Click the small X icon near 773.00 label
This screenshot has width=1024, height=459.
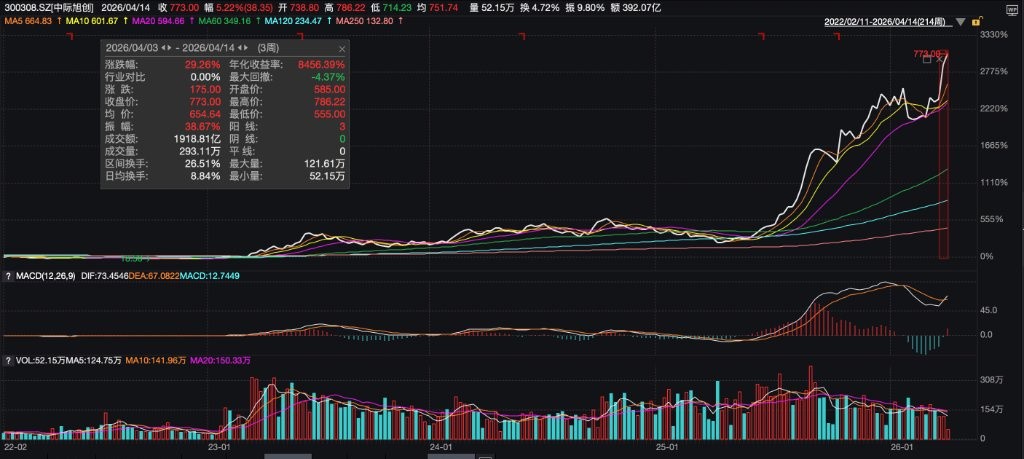pyautogui.click(x=940, y=60)
